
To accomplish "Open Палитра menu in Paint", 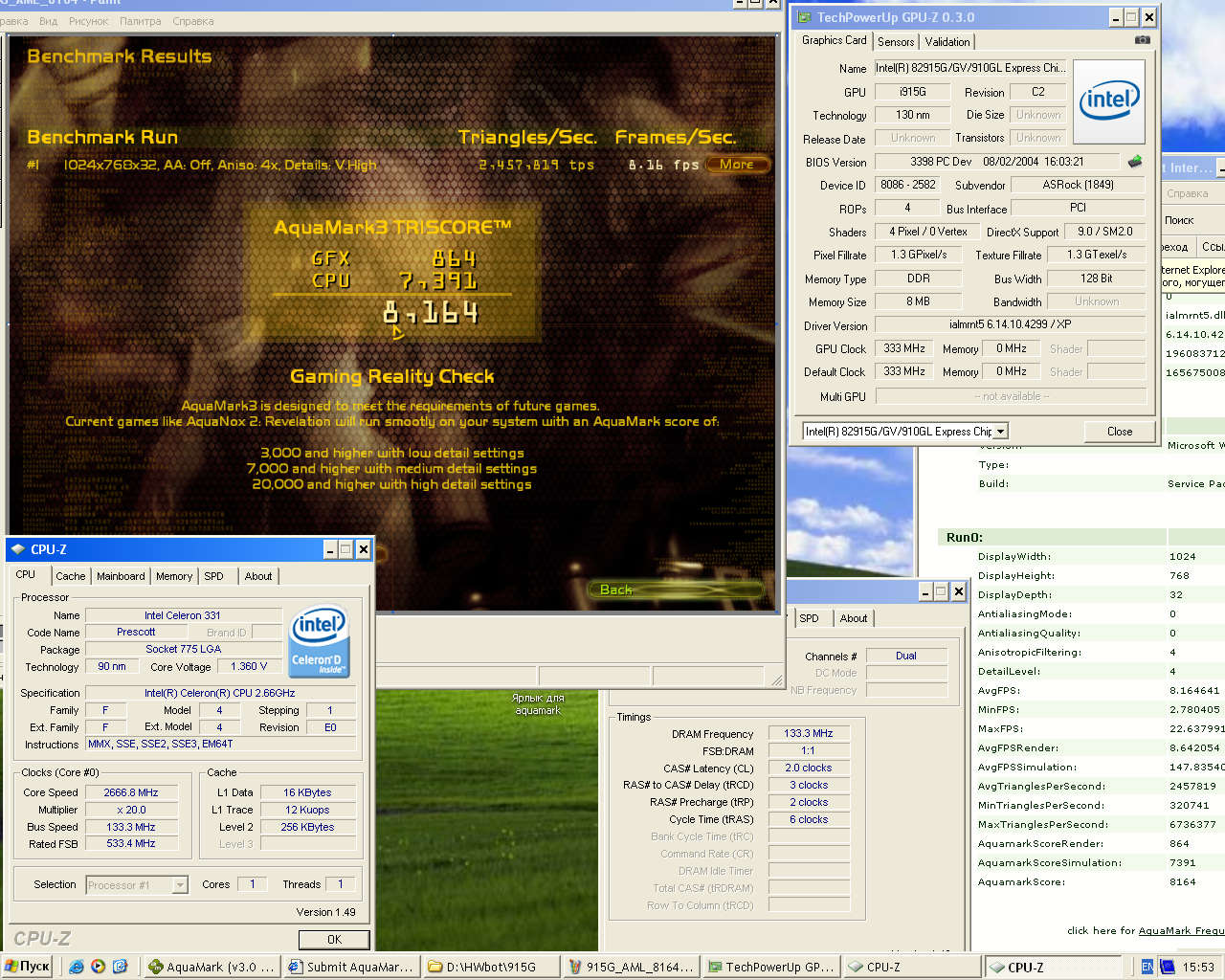I will 140,21.
